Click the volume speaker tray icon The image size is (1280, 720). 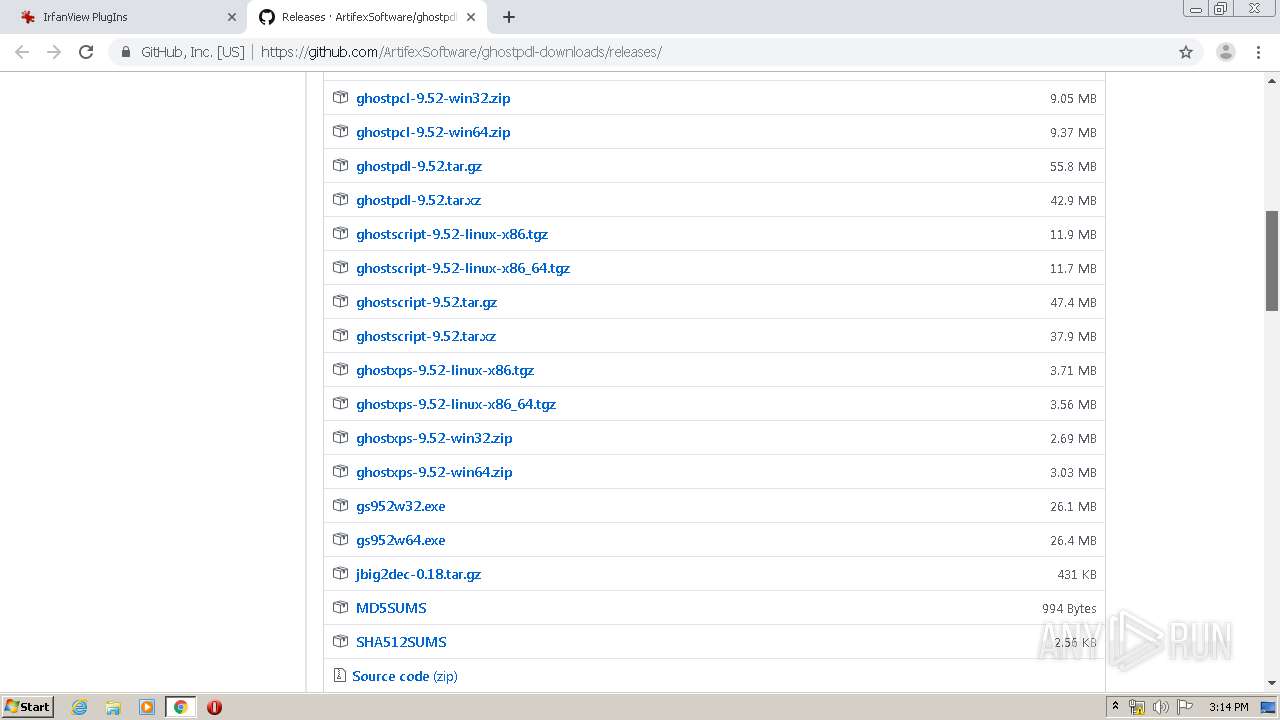pos(1161,707)
